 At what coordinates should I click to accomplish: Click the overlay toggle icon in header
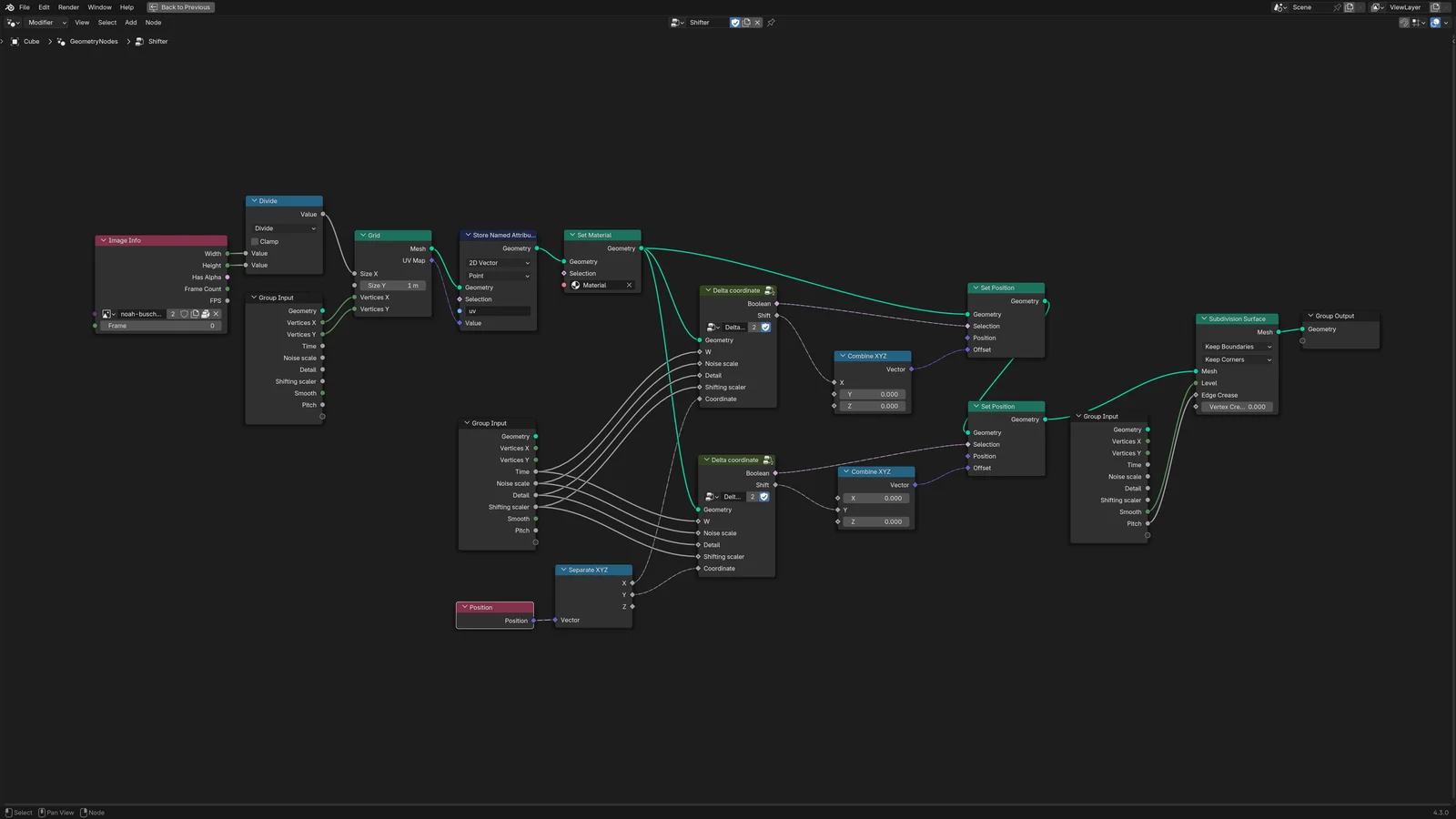point(1435,23)
